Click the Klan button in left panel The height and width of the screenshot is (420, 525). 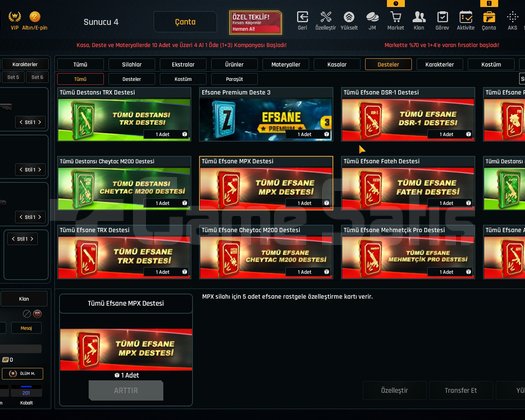(x=24, y=299)
